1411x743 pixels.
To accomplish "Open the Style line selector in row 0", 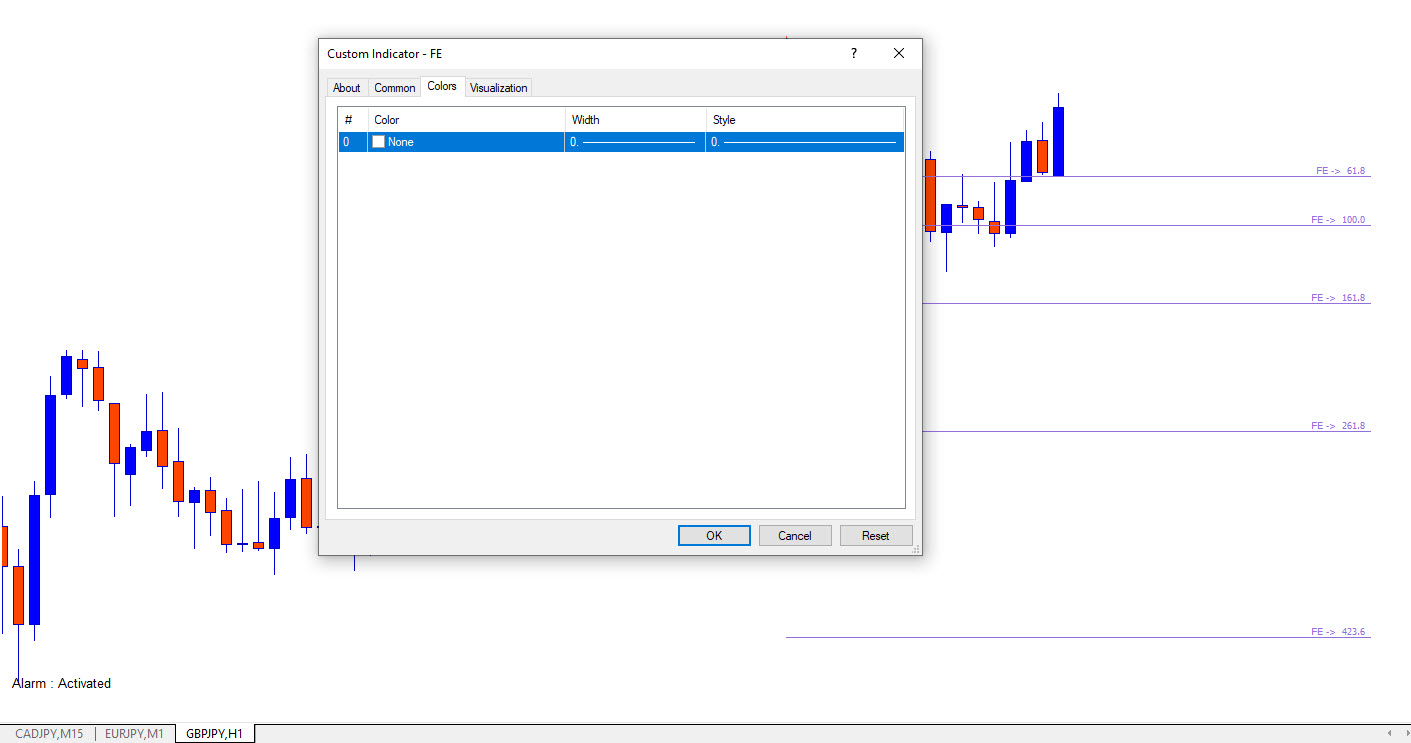I will tap(804, 142).
